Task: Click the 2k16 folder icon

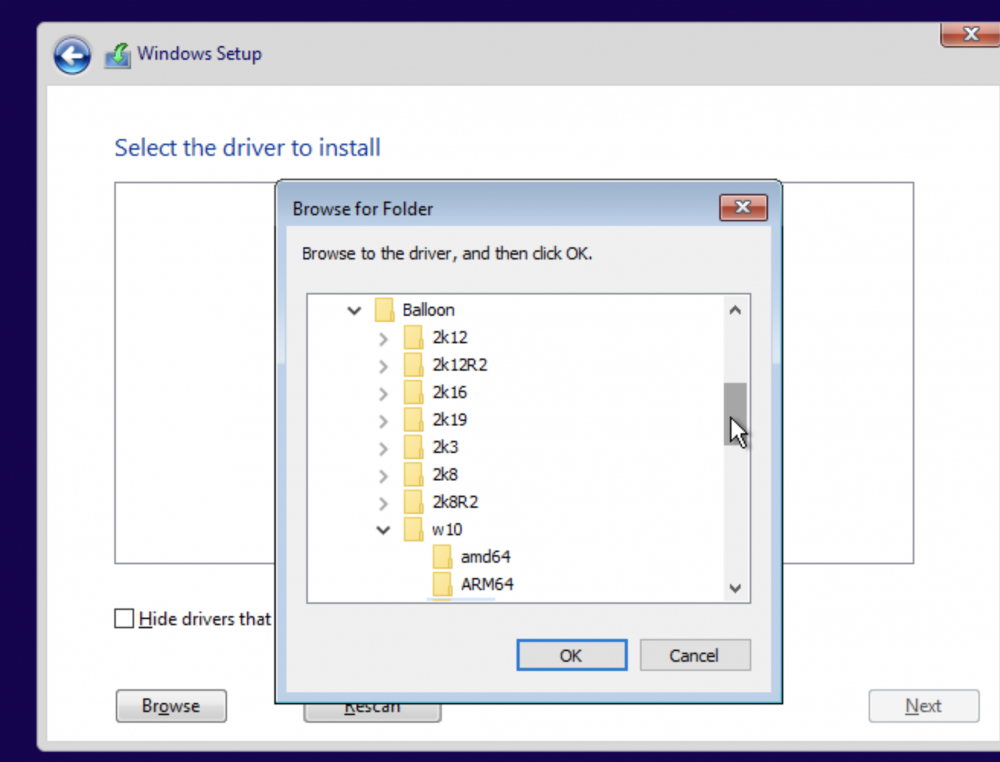Action: click(413, 392)
